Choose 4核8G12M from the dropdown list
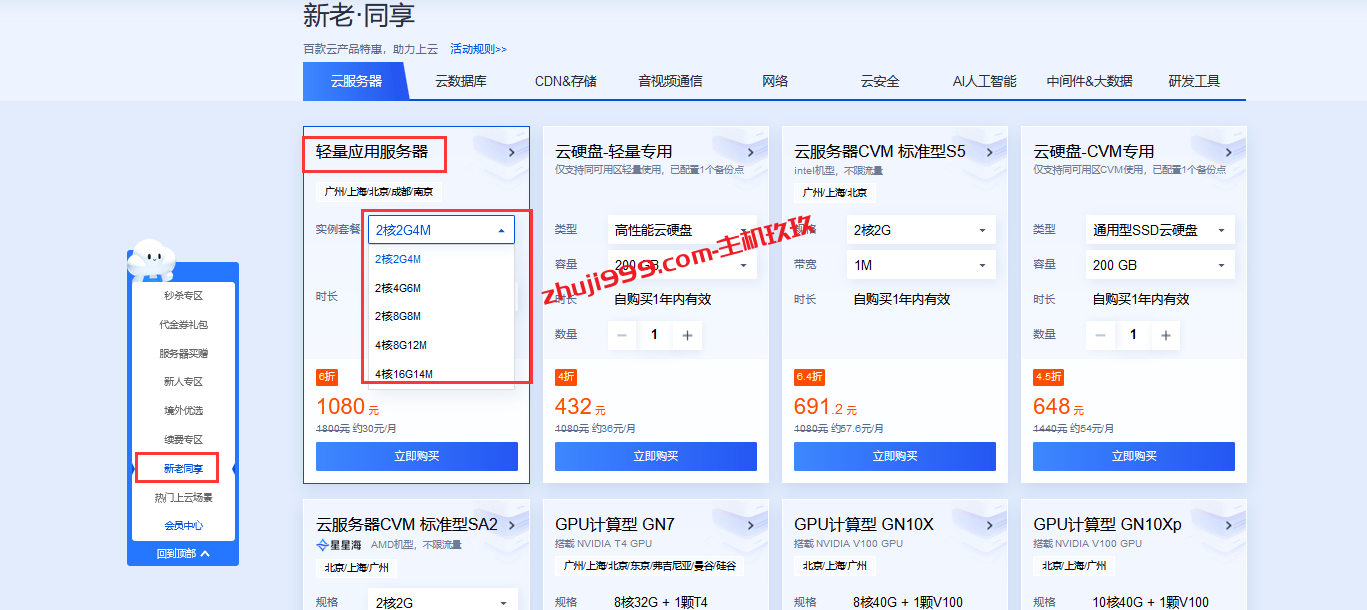Screen dimensions: 1367x610 pos(441,345)
